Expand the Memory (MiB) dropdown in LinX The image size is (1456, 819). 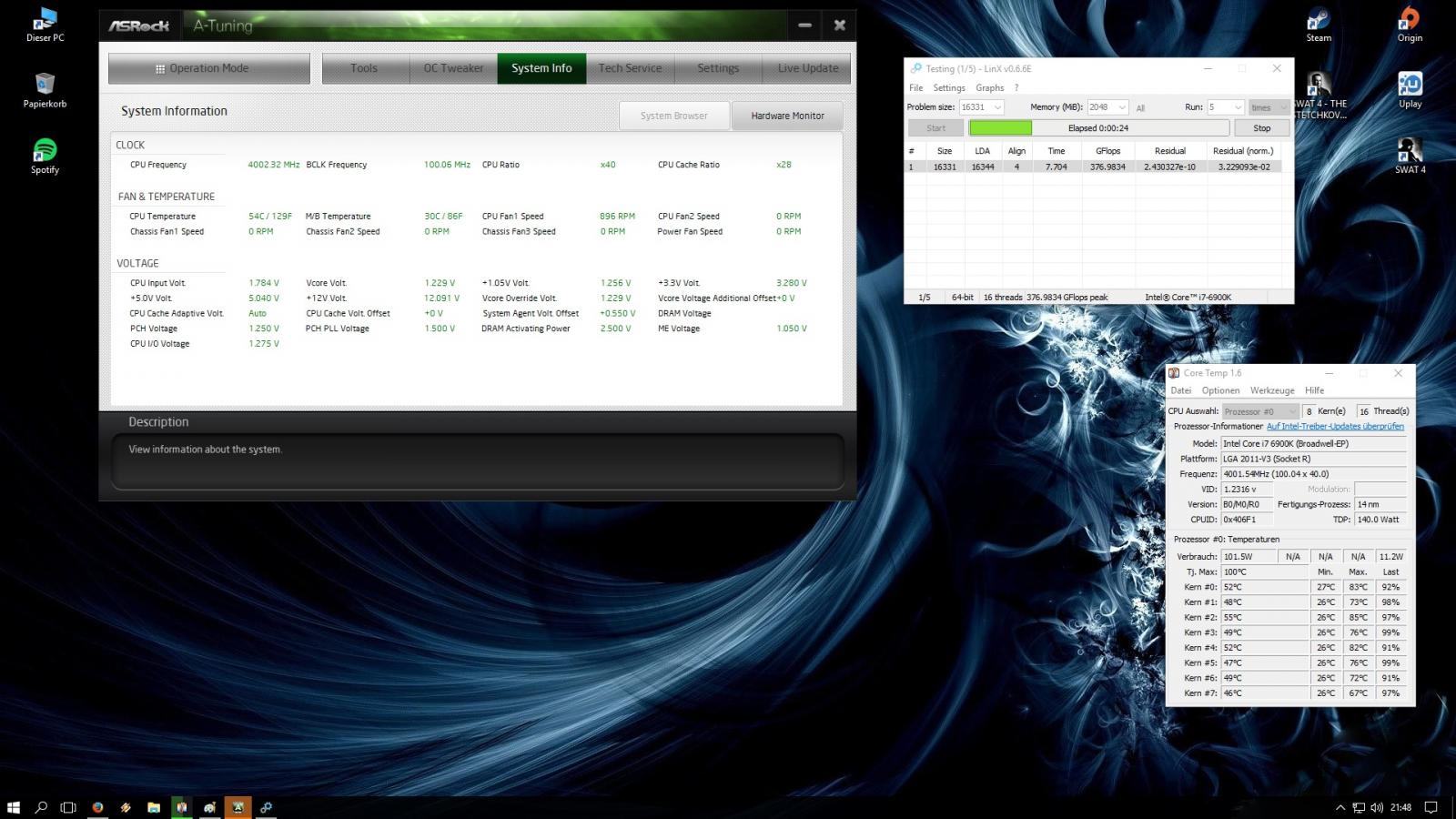(x=1122, y=107)
